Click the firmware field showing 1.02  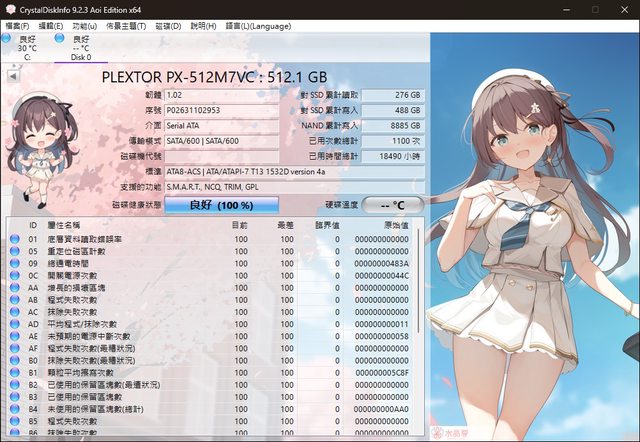pos(222,95)
